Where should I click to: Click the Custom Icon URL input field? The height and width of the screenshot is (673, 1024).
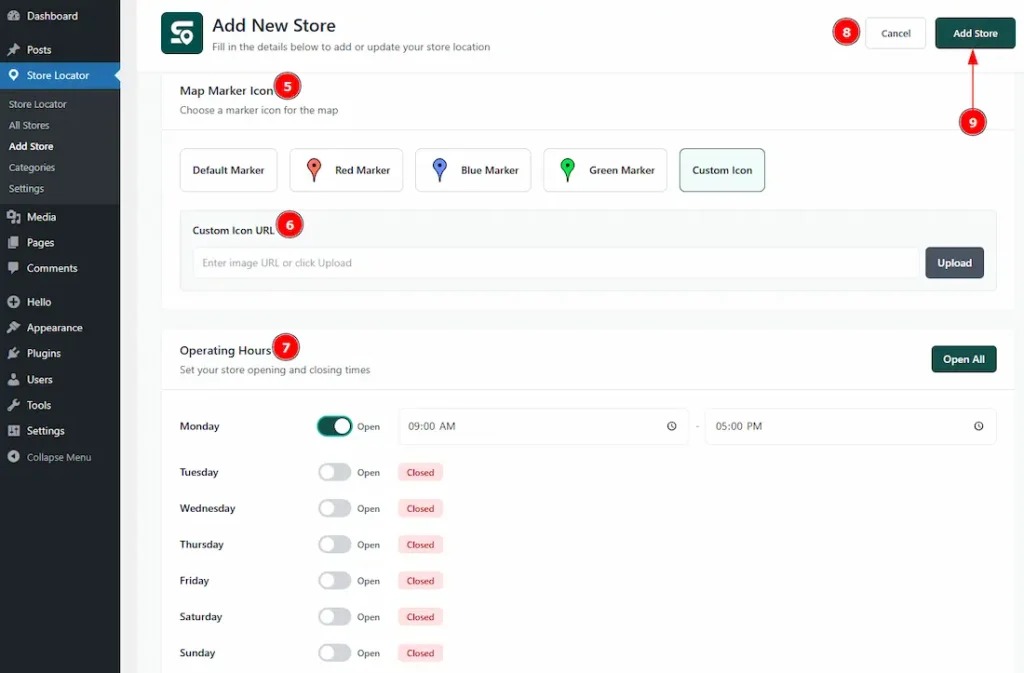550,262
